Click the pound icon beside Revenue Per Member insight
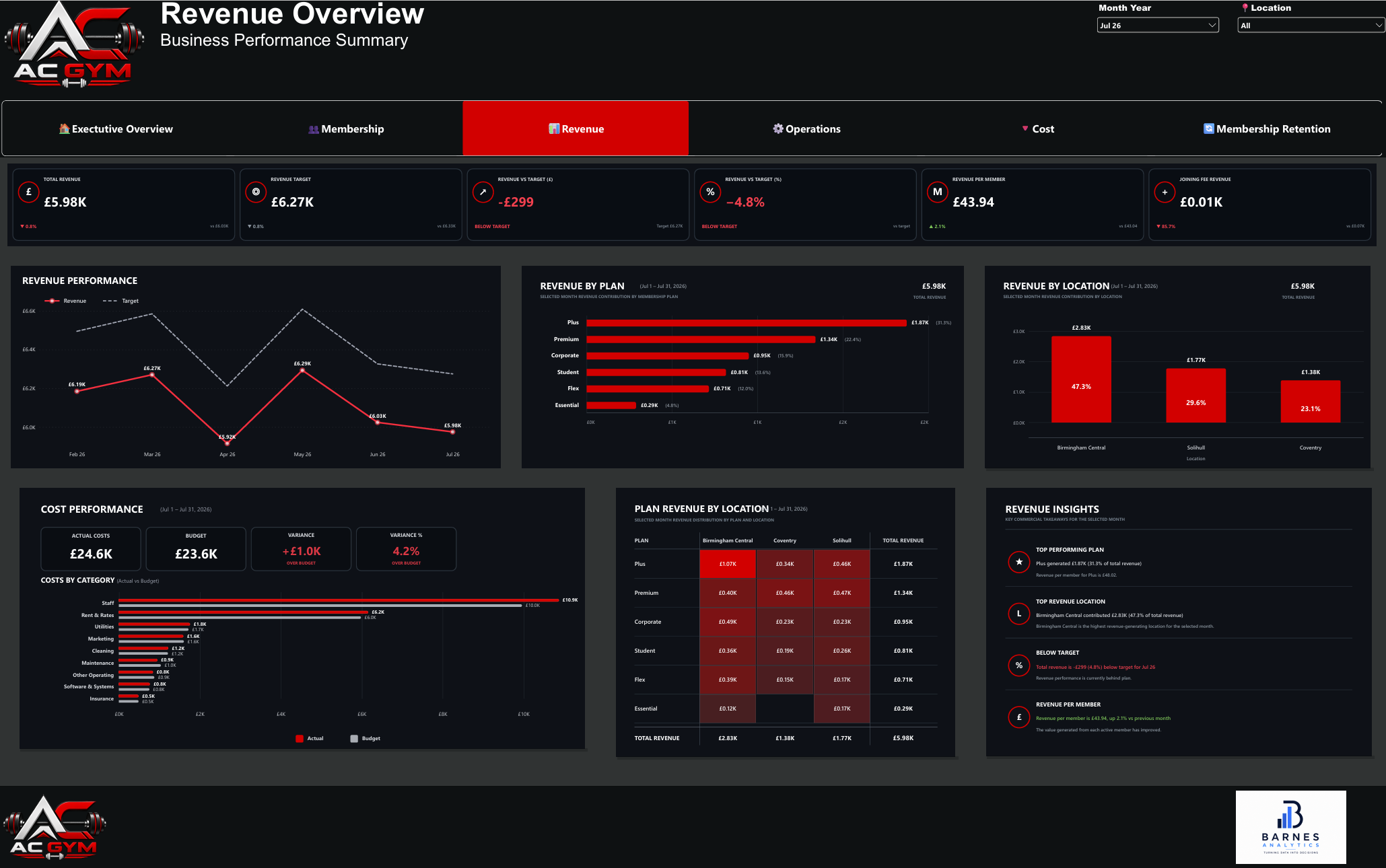The height and width of the screenshot is (868, 1386). [x=1019, y=717]
